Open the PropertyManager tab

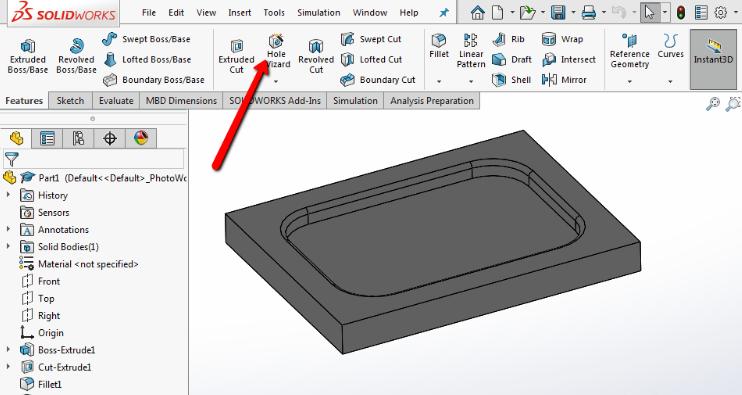(x=47, y=139)
